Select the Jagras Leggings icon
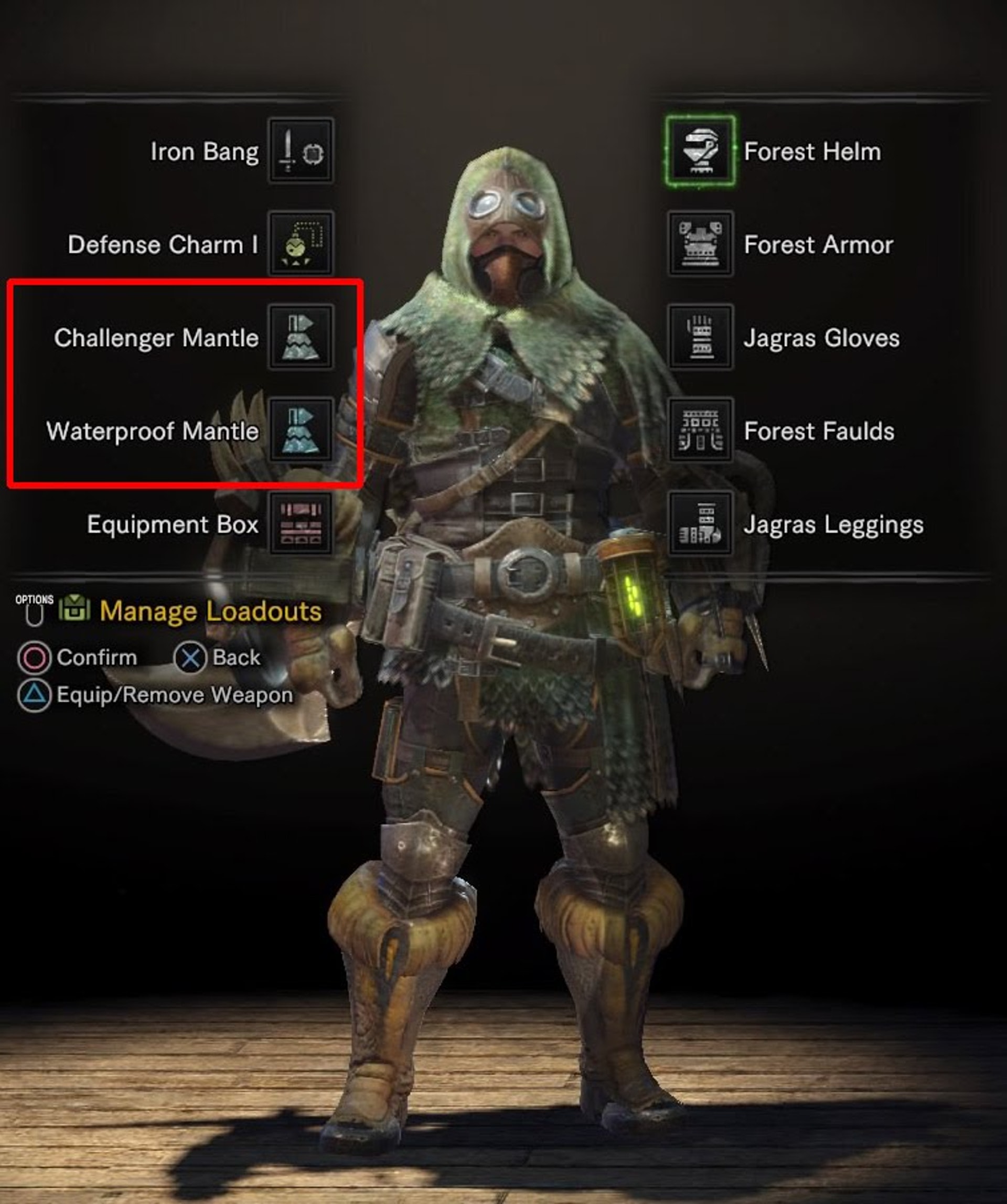1007x1204 pixels. [x=700, y=523]
